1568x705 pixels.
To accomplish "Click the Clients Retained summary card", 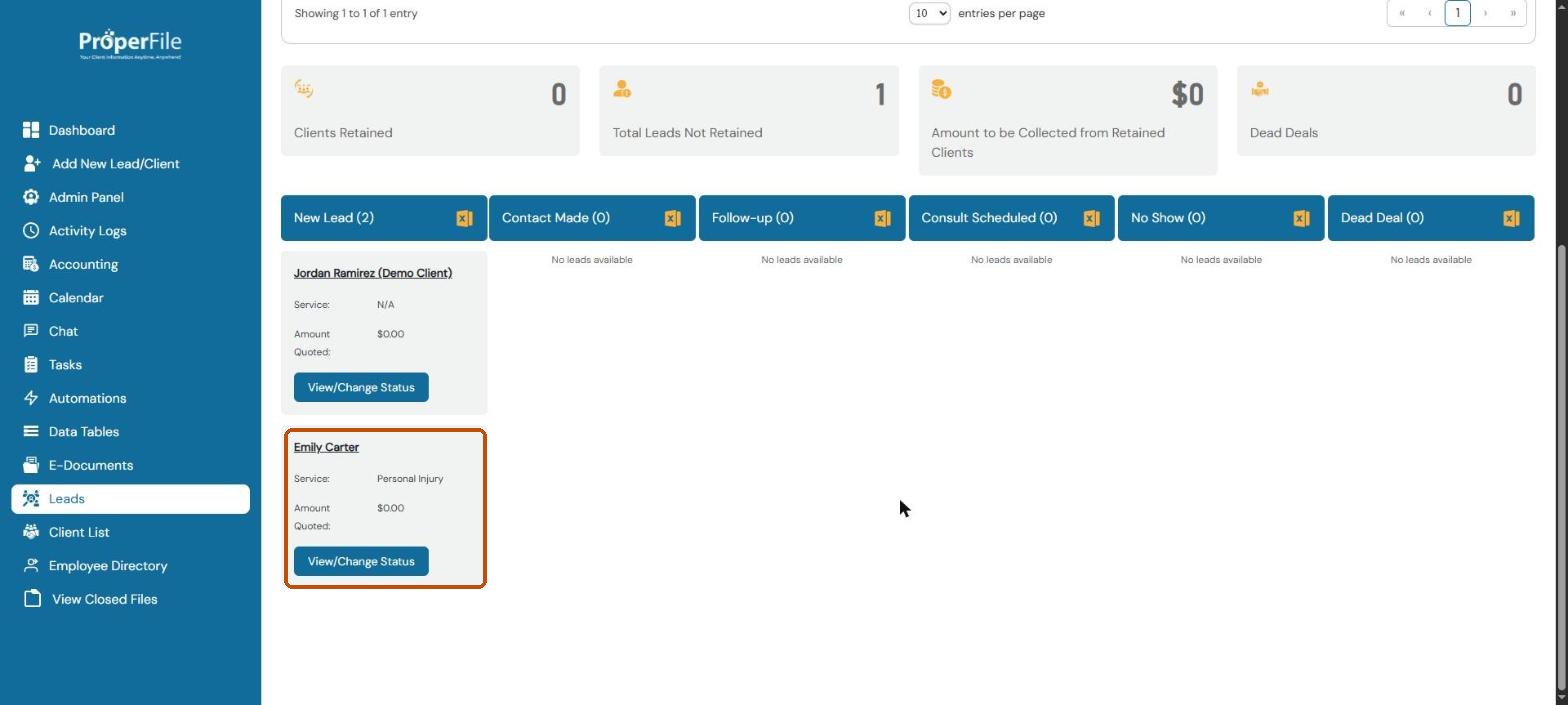I will click(x=430, y=111).
